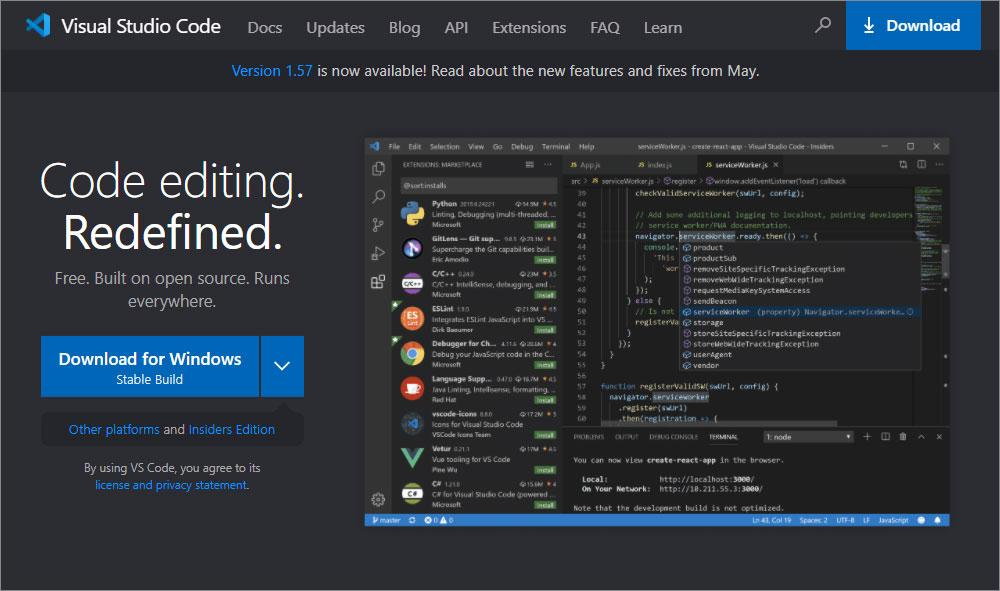Open the API navigation link

[x=456, y=27]
